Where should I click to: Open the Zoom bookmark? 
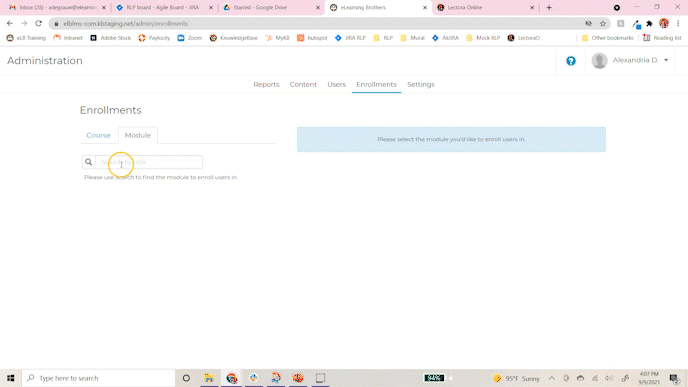[x=190, y=38]
